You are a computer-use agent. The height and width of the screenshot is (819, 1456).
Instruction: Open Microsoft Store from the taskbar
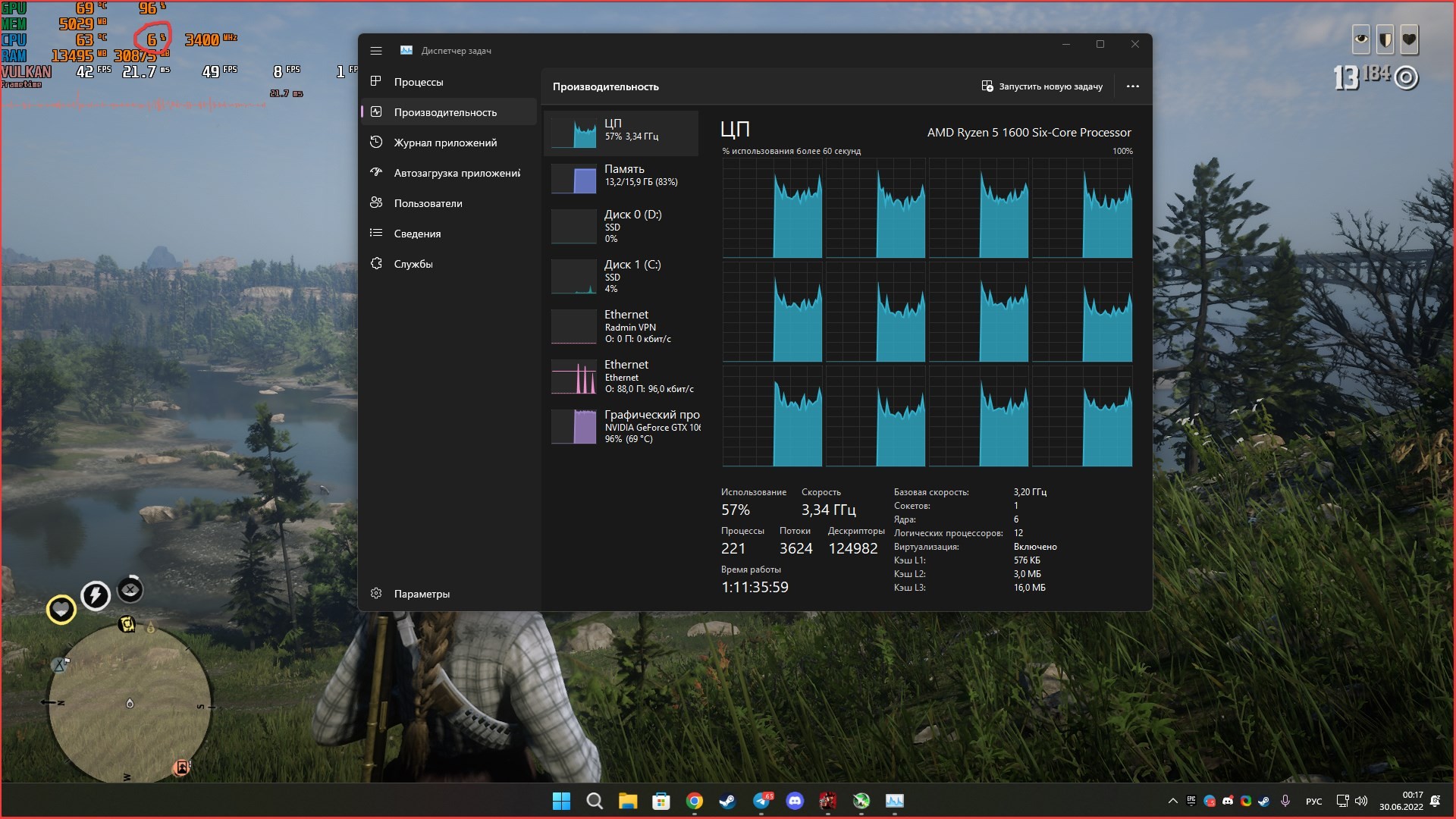[661, 801]
